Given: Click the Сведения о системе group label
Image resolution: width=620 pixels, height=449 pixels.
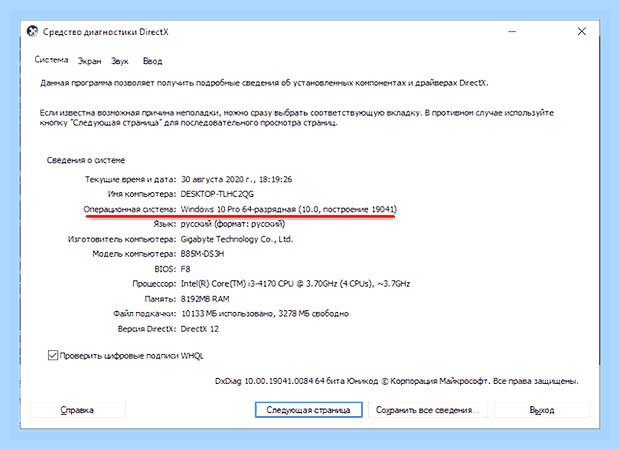Looking at the screenshot, I should pos(86,160).
